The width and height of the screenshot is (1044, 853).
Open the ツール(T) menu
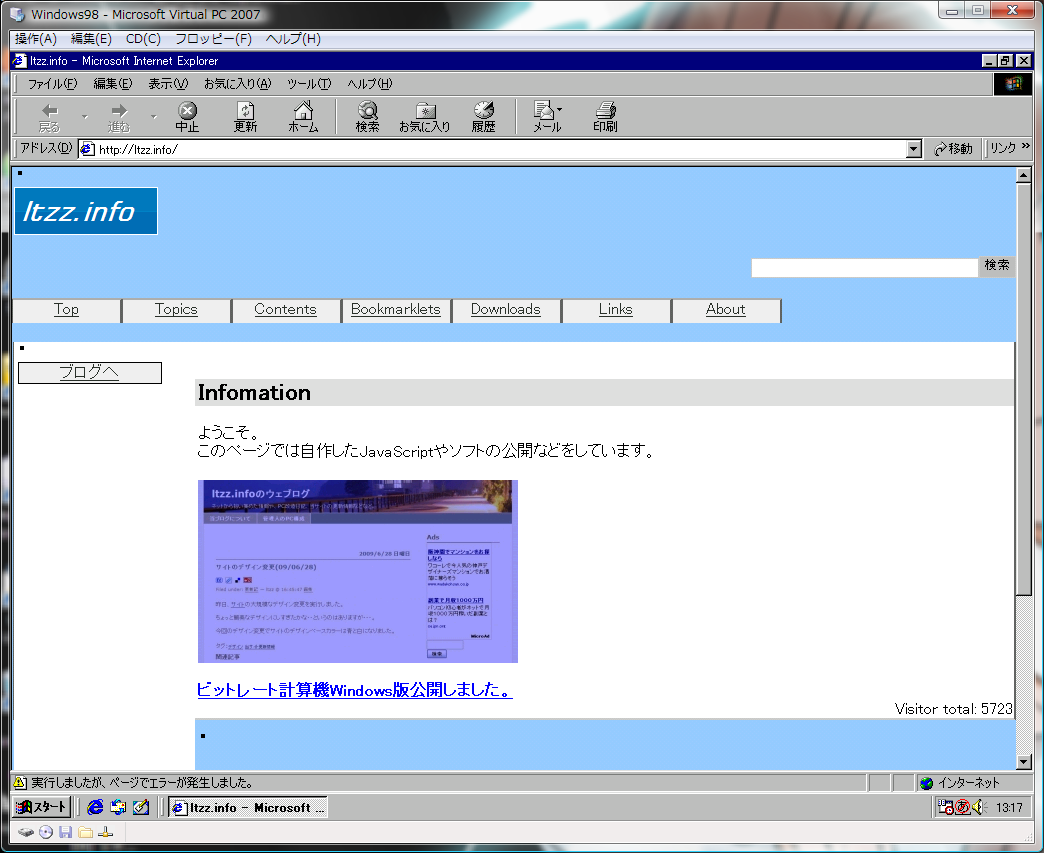click(309, 84)
